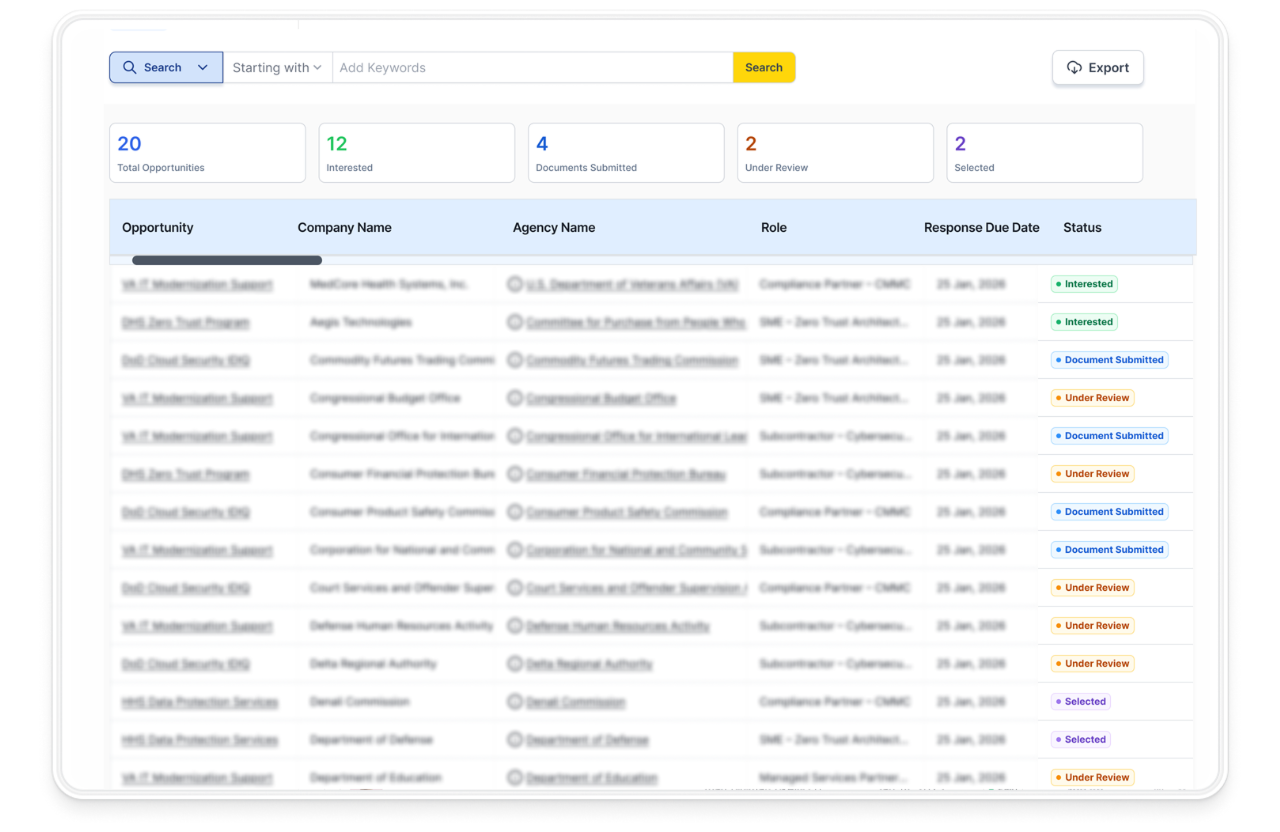Click the Compliance Partner role in MedCore row
1280x832 pixels.
click(x=835, y=284)
